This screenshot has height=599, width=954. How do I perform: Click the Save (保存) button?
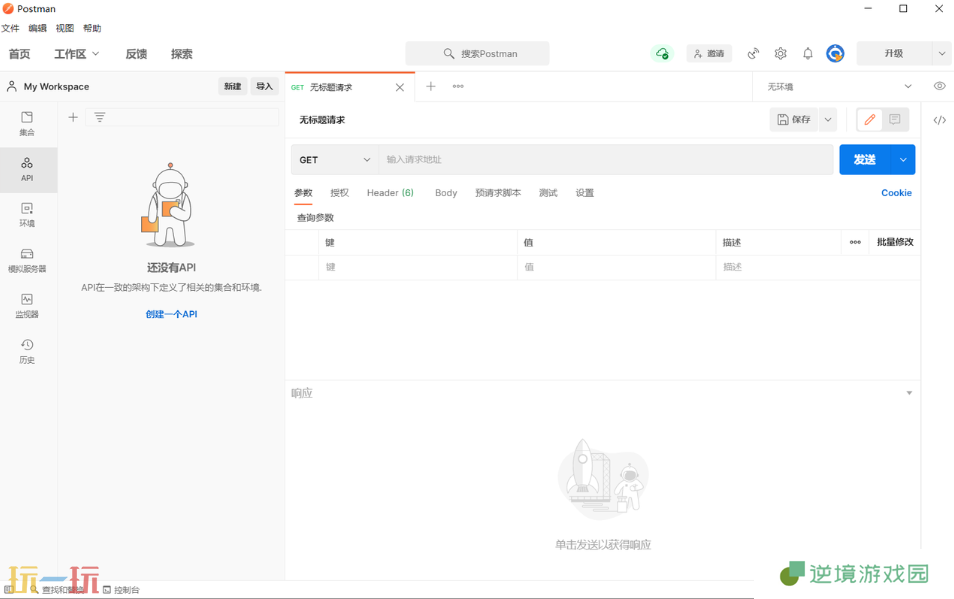[794, 120]
